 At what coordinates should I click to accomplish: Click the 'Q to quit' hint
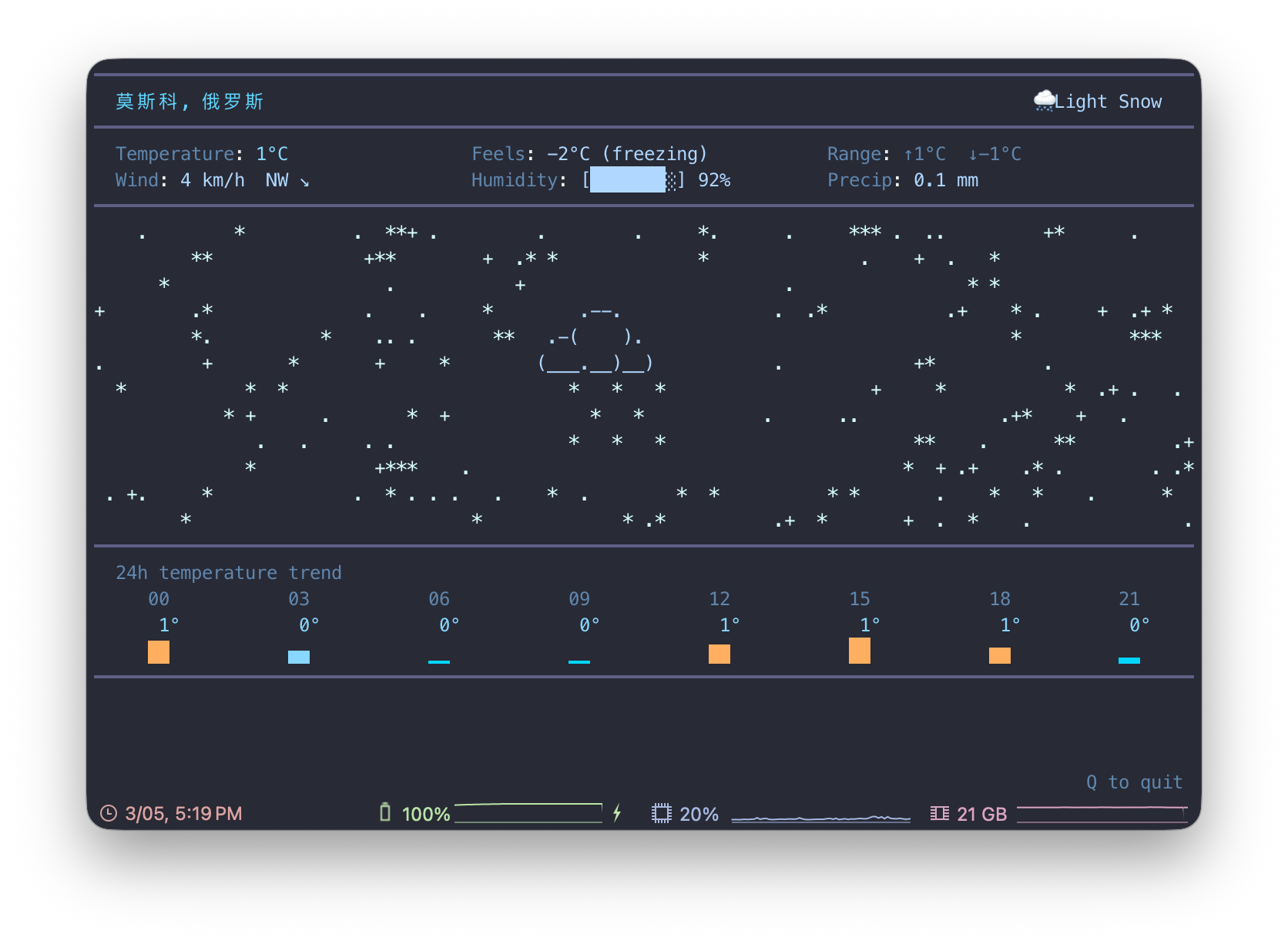coord(1134,782)
